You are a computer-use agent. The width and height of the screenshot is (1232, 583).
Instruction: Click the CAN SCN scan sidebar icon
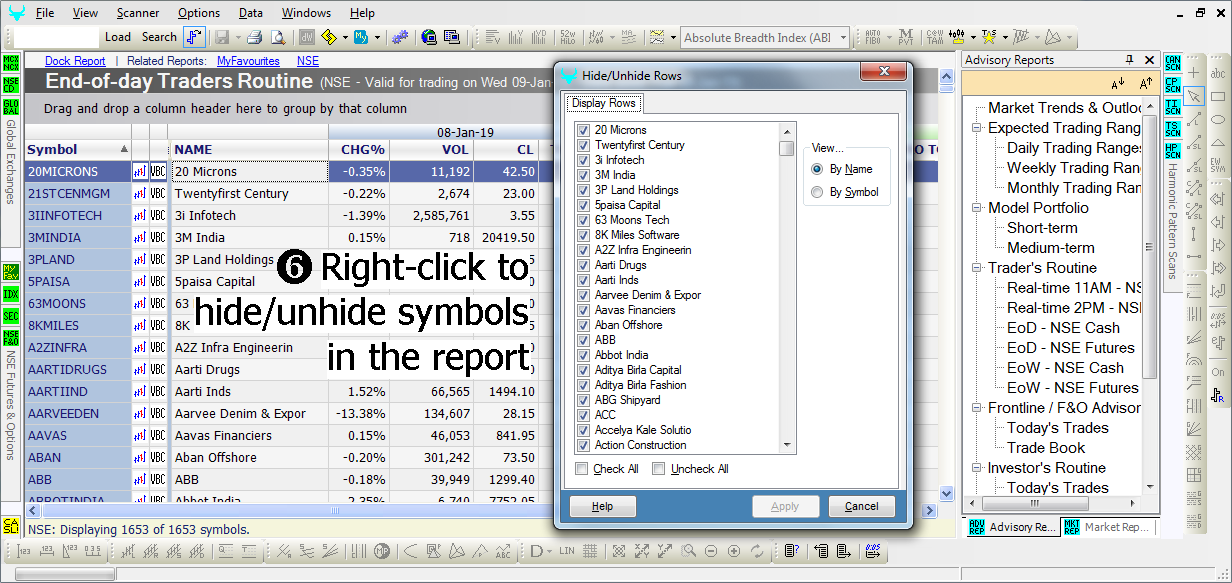coord(1173,64)
